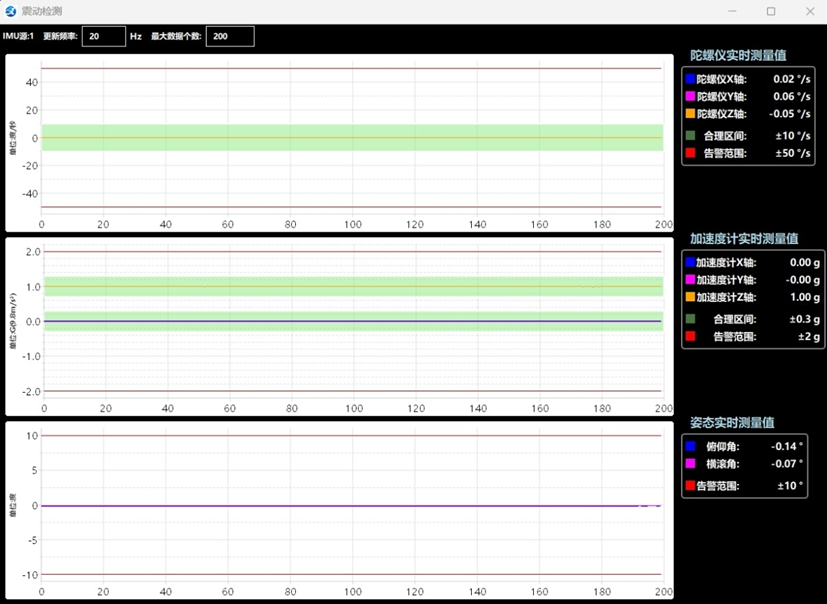Click the accelerometer 告警范围 value ±2 g
This screenshot has width=827, height=604.
pyautogui.click(x=810, y=336)
